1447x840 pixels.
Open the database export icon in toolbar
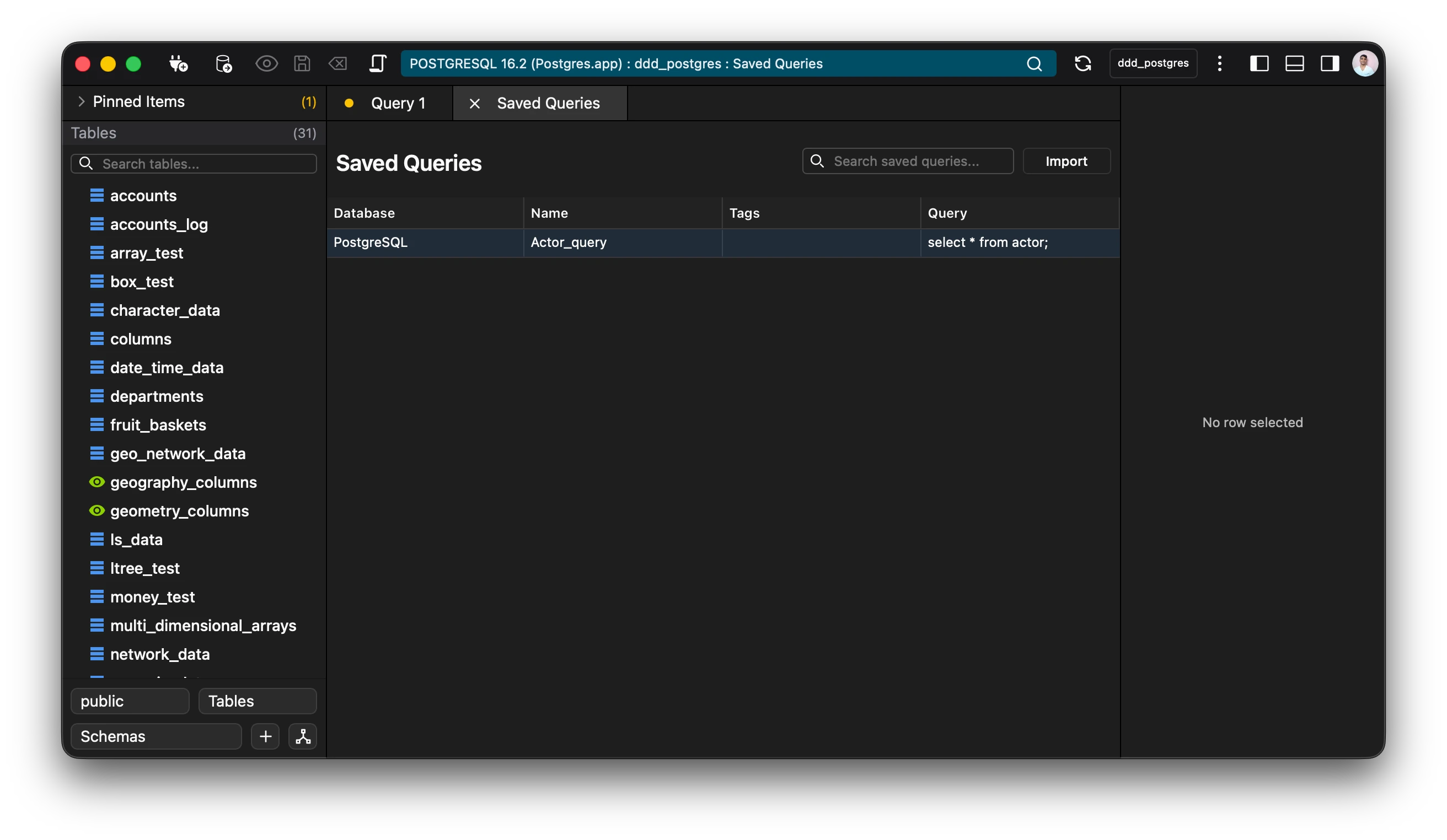point(224,64)
